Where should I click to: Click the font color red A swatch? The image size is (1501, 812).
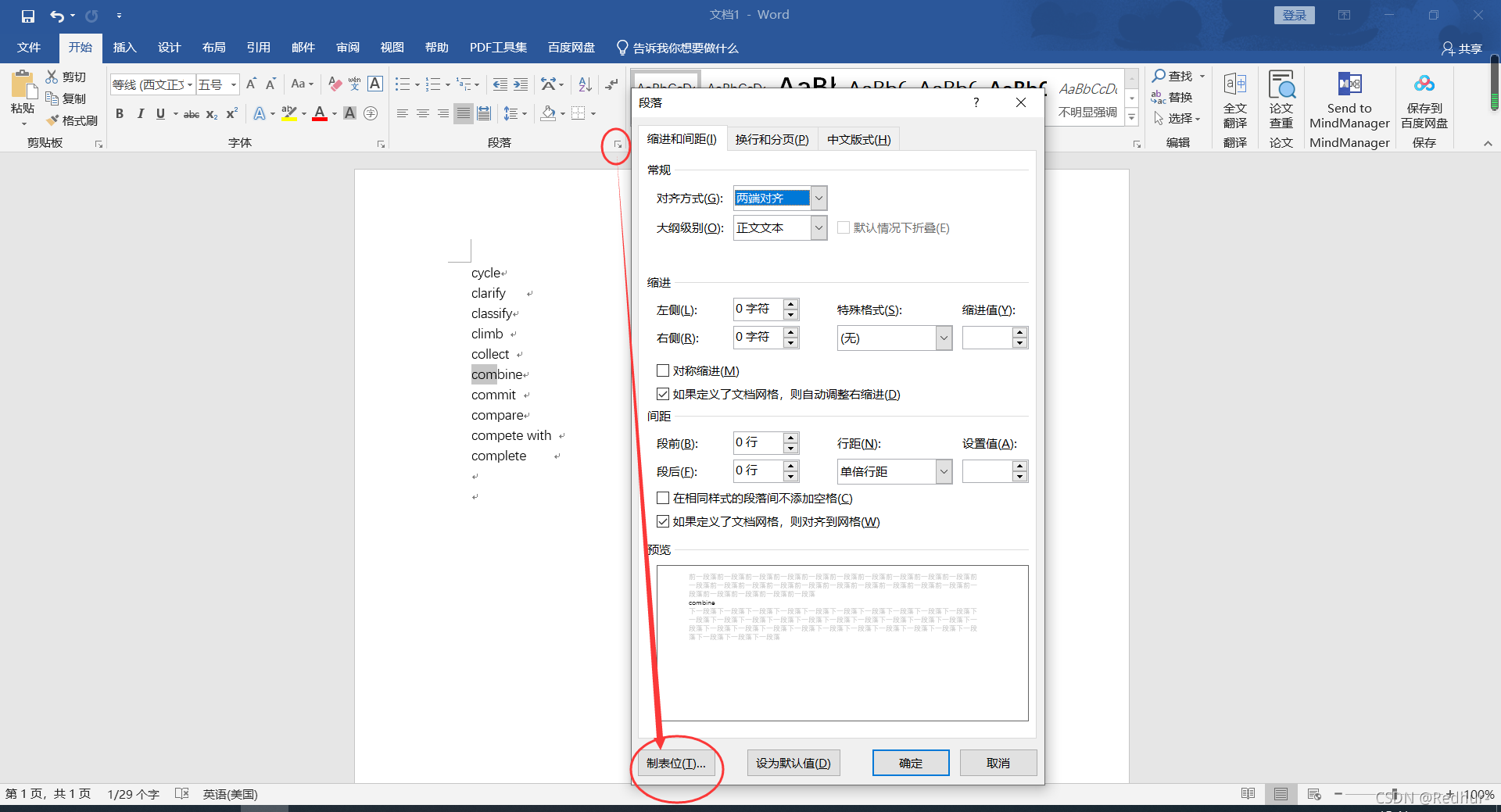(320, 114)
